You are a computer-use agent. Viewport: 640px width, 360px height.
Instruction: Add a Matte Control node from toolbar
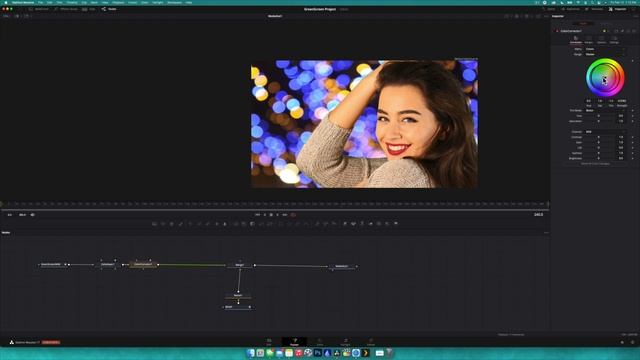tap(252, 224)
